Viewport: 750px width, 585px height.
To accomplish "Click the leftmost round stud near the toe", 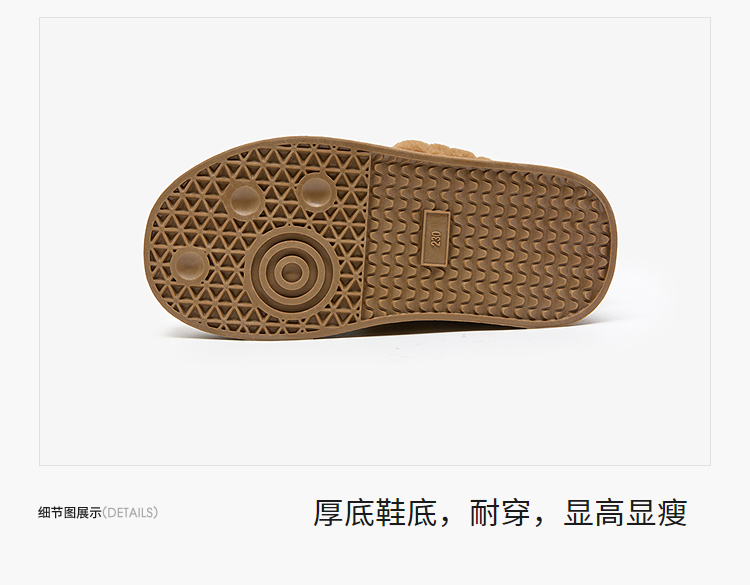I will [189, 266].
